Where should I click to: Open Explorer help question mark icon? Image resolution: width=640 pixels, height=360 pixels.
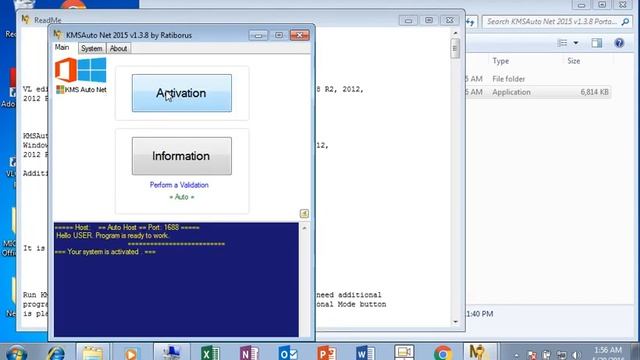click(619, 43)
